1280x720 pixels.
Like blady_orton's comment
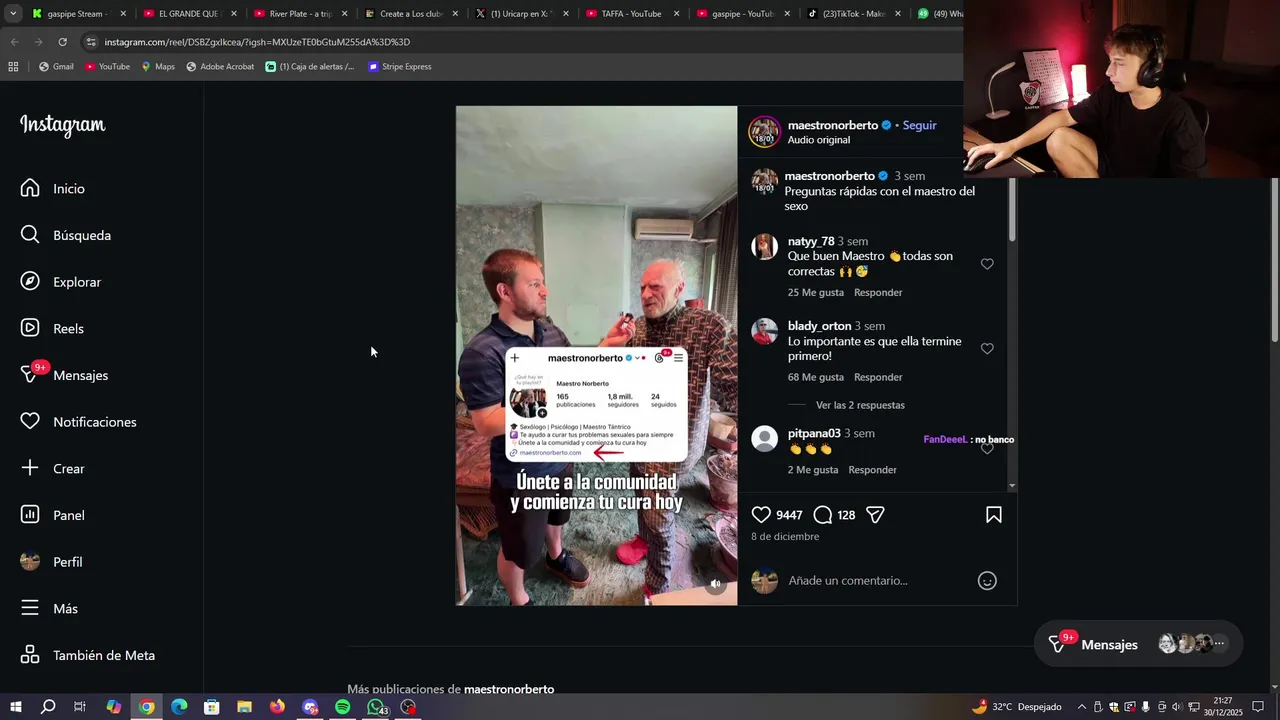[987, 349]
